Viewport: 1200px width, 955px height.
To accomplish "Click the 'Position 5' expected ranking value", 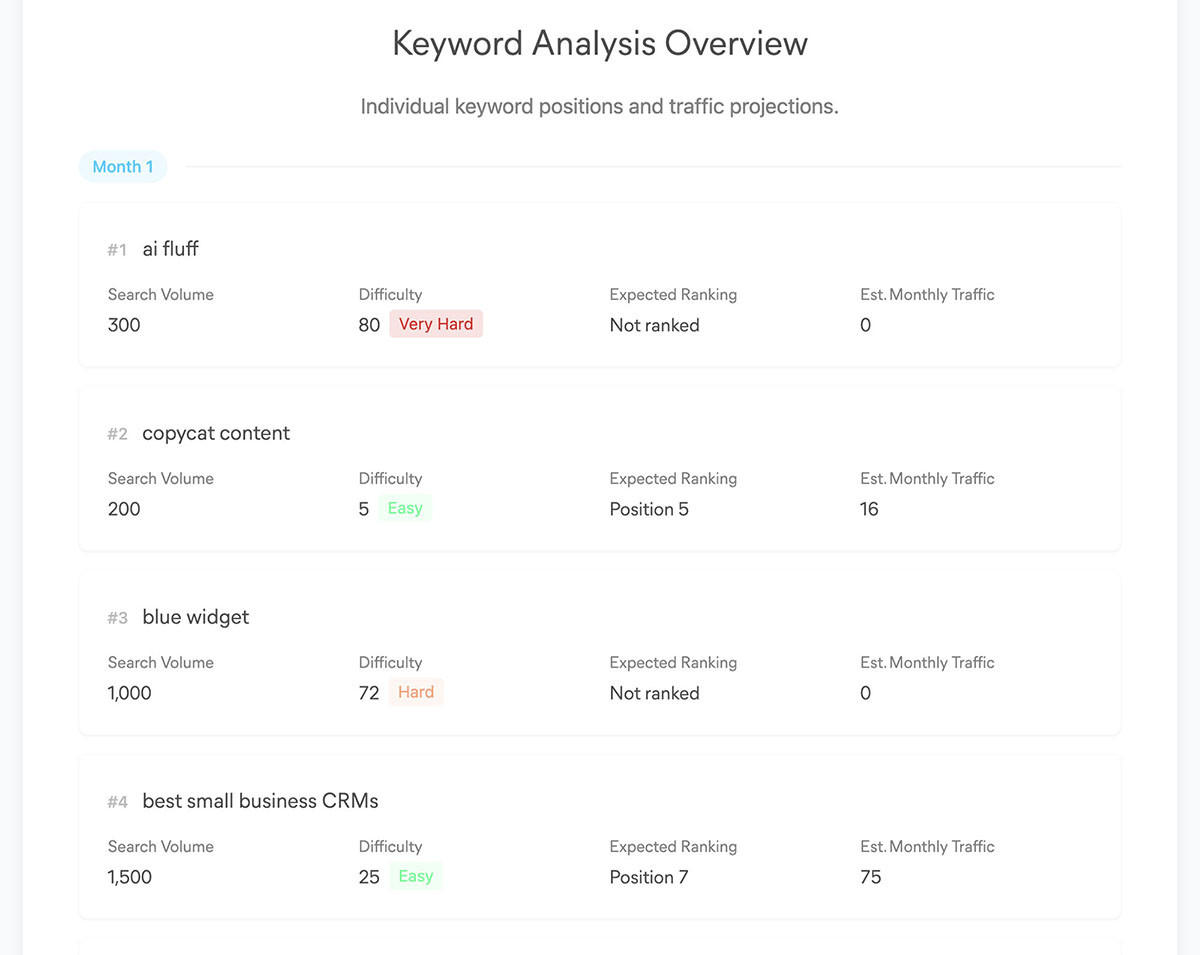I will point(649,509).
